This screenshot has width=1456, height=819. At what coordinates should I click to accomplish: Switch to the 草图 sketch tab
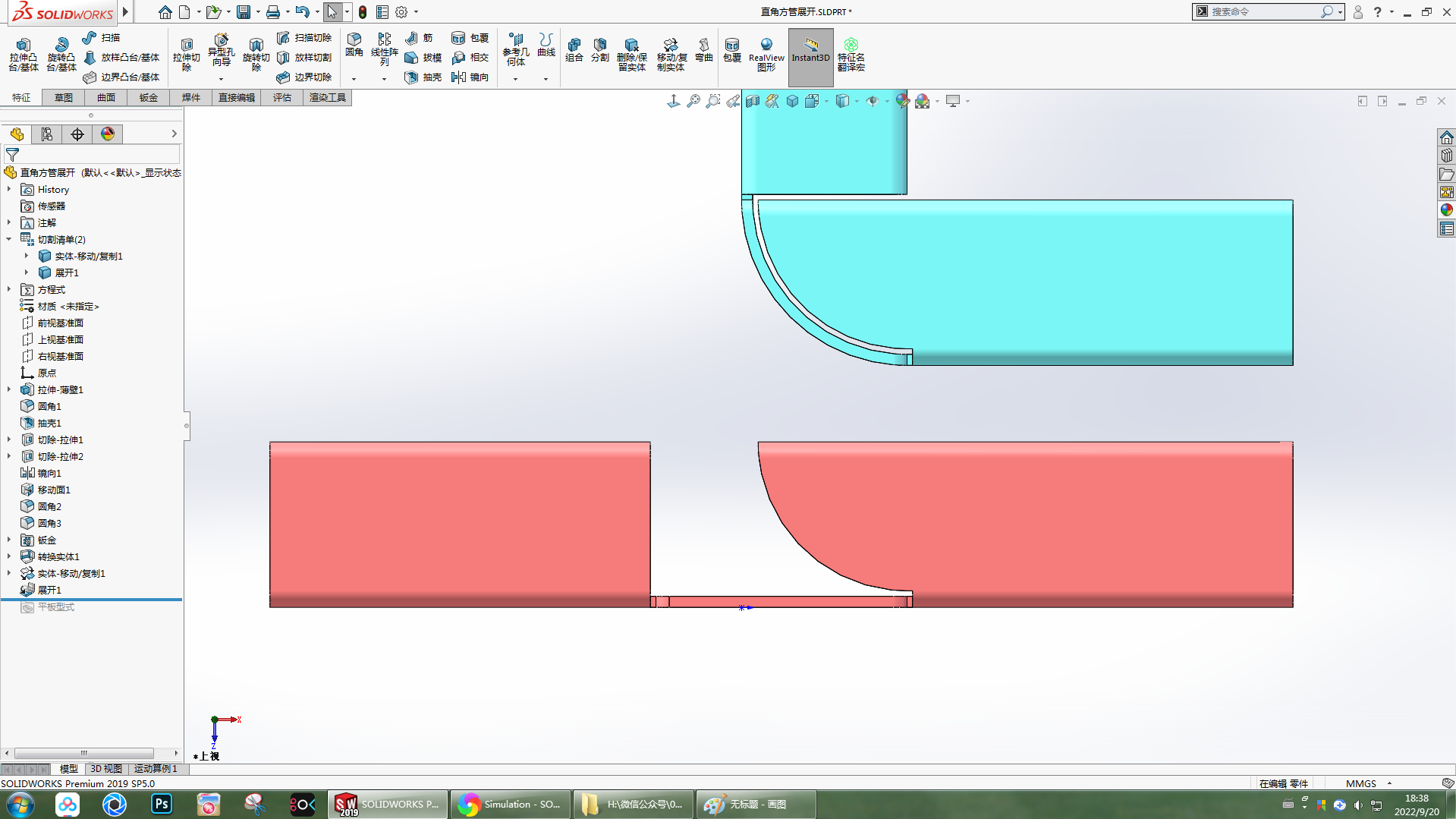click(x=64, y=97)
